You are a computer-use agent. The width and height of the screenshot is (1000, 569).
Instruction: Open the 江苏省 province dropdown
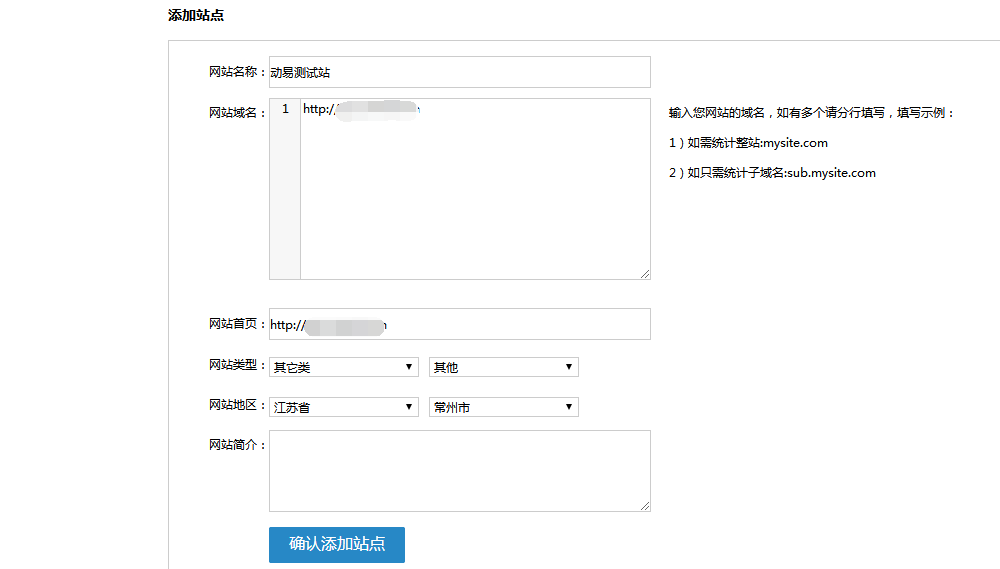coord(343,407)
